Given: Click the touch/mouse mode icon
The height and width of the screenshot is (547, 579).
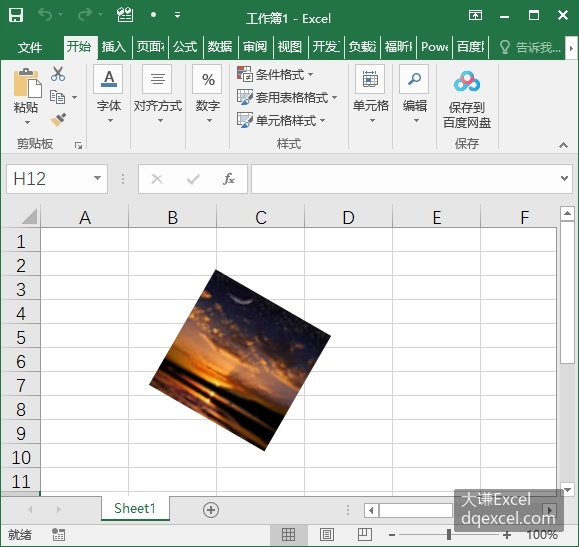Looking at the screenshot, I should (125, 15).
